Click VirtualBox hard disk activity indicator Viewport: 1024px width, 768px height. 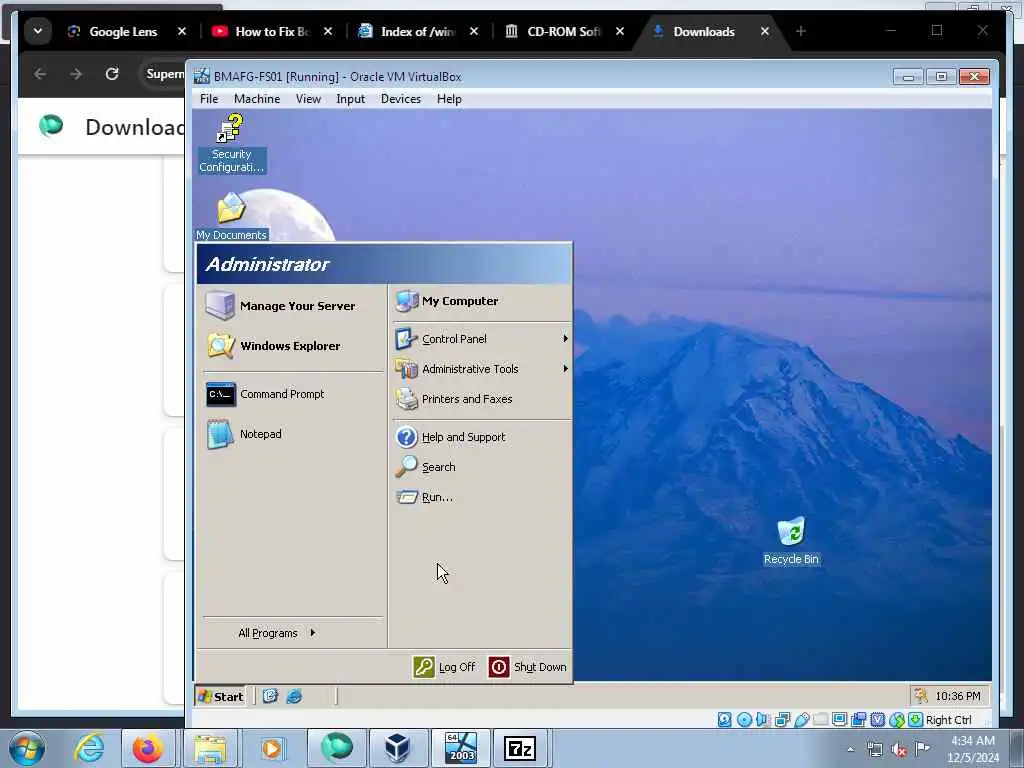coord(725,720)
